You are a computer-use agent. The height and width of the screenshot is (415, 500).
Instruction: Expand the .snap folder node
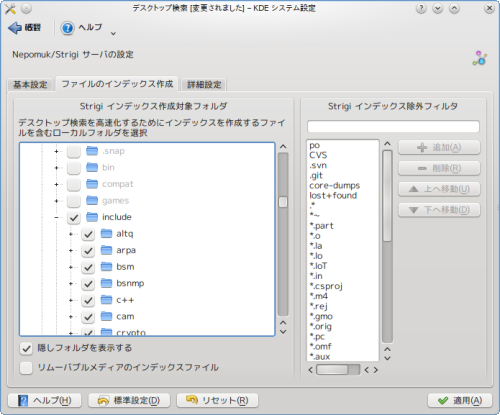tap(56, 151)
